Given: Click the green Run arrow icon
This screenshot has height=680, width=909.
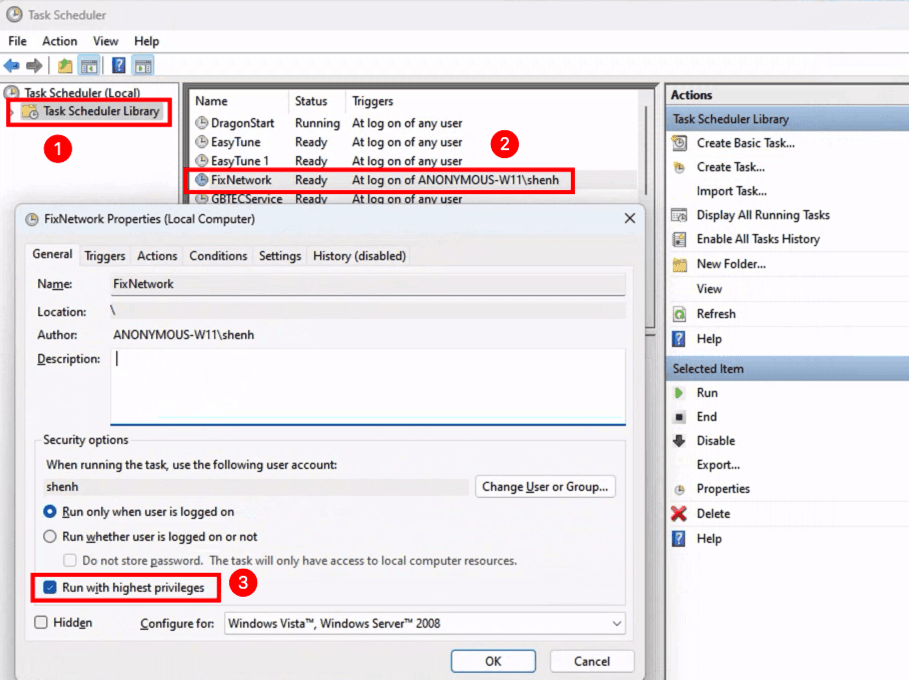Looking at the screenshot, I should pyautogui.click(x=680, y=393).
